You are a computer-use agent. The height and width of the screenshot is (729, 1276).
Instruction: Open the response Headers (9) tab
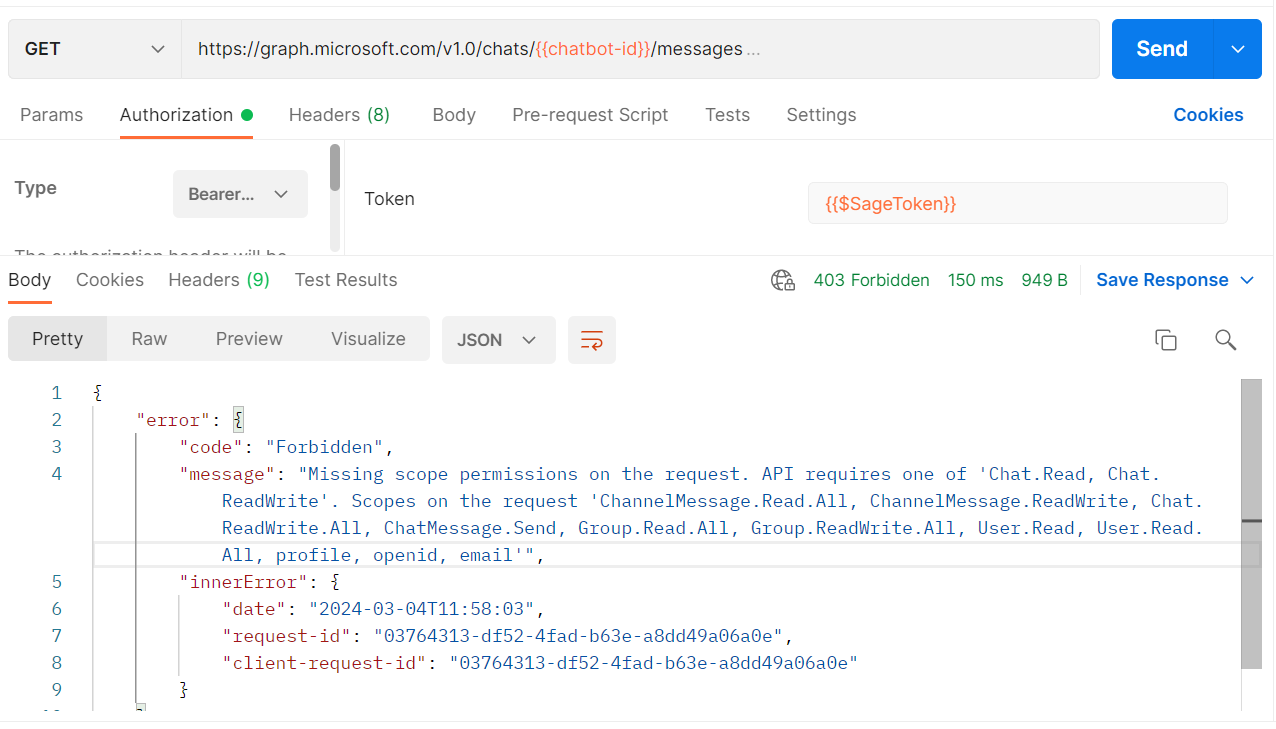tap(219, 280)
